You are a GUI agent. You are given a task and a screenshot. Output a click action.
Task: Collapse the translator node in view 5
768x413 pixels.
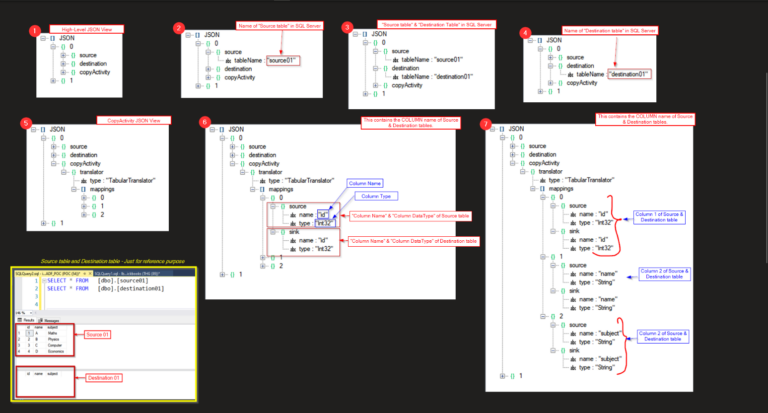coord(64,172)
